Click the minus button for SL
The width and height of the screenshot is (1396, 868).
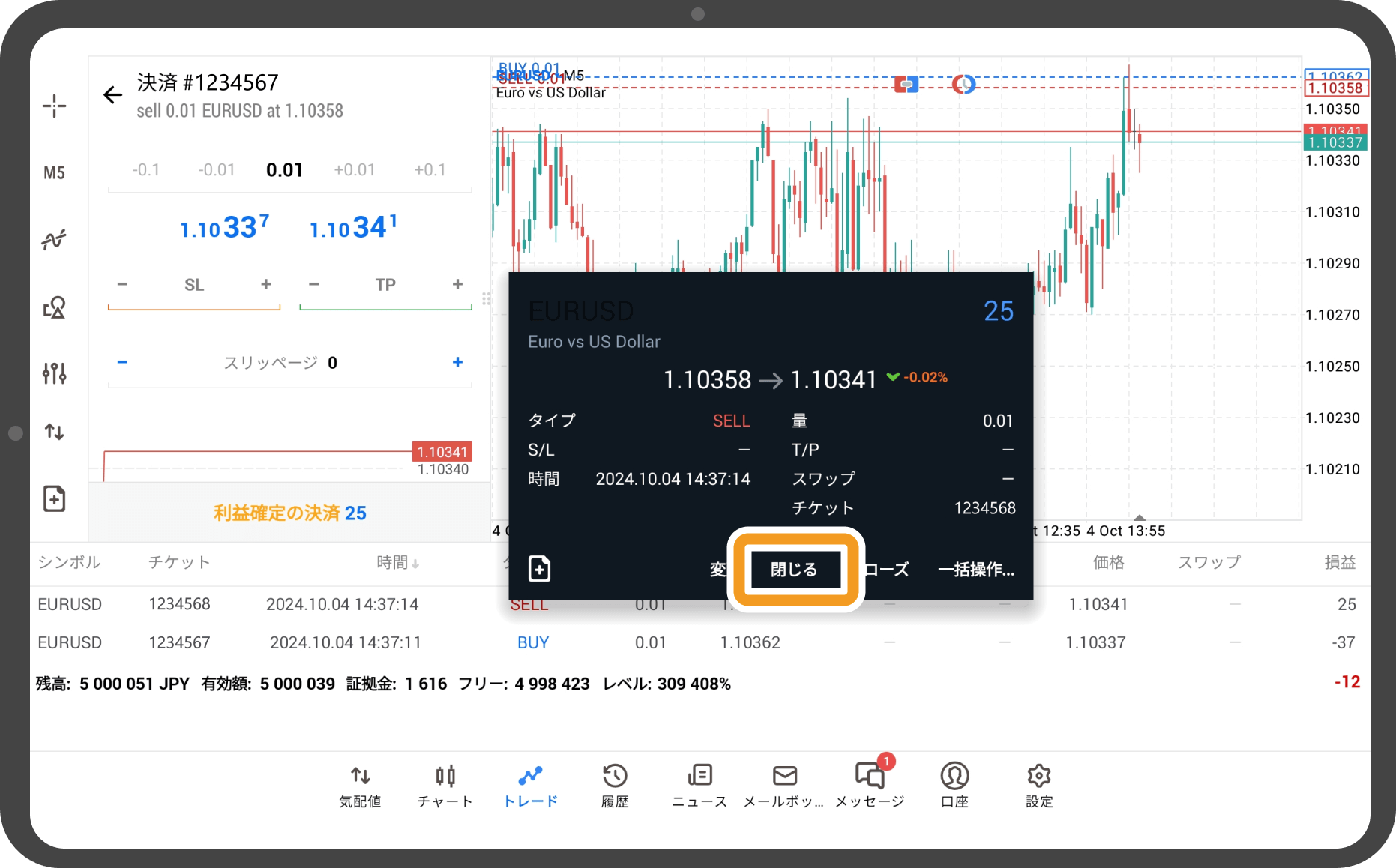click(x=122, y=284)
